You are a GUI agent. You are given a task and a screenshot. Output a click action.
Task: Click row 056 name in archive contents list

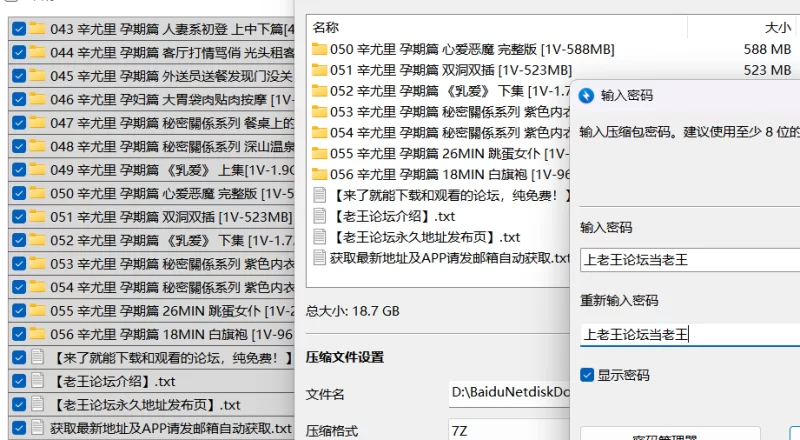pos(449,175)
